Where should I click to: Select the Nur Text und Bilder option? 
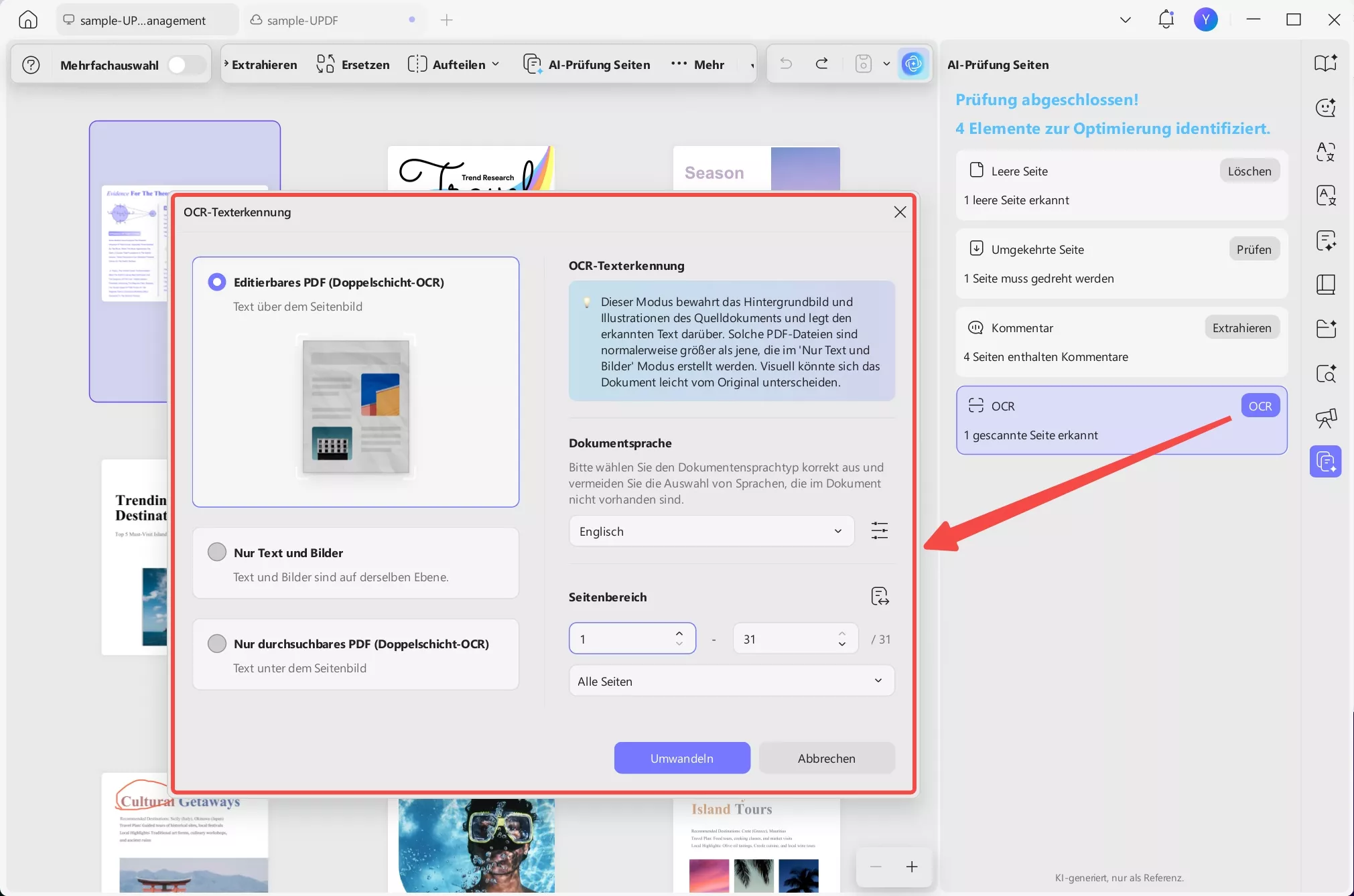217,552
